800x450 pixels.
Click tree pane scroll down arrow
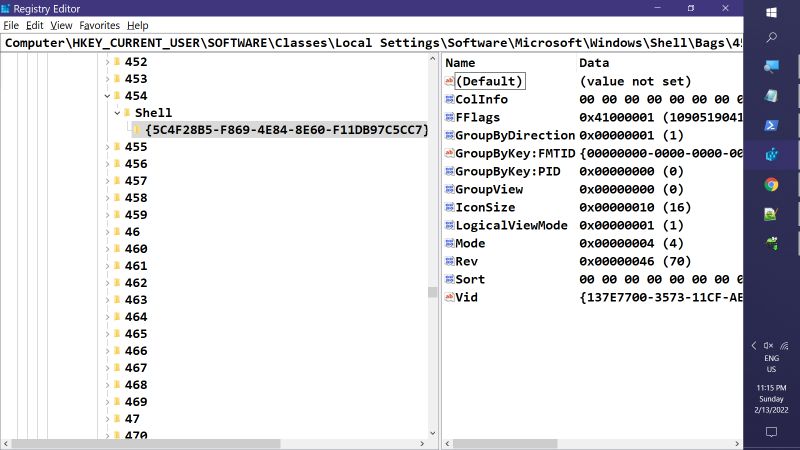click(x=433, y=433)
